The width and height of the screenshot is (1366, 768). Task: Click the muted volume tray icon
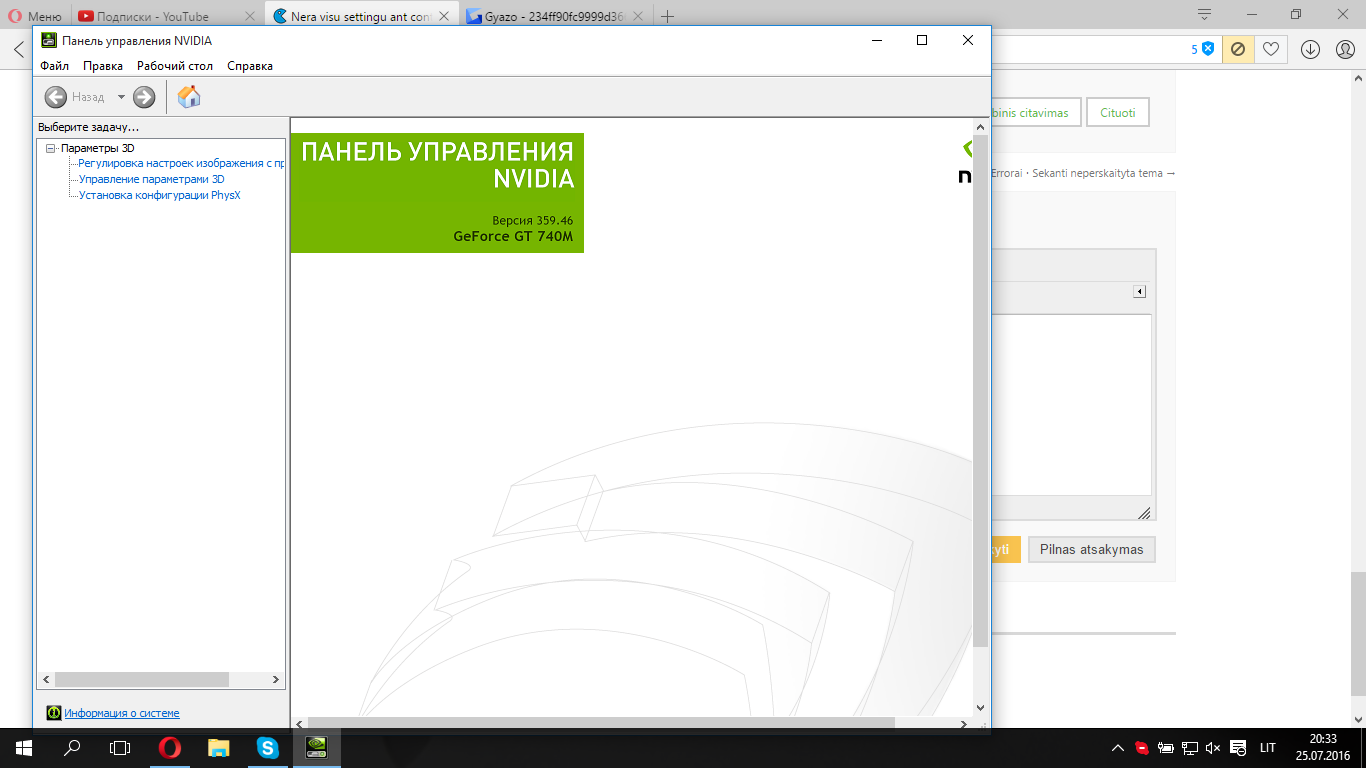coord(1214,748)
